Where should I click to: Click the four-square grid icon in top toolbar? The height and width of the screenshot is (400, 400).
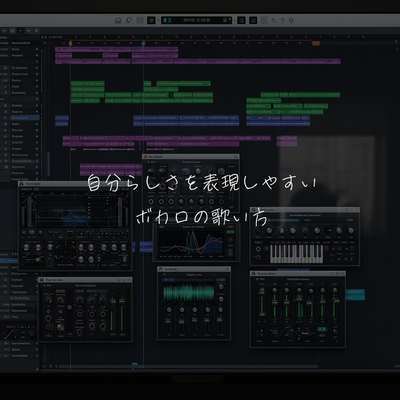[140, 20]
